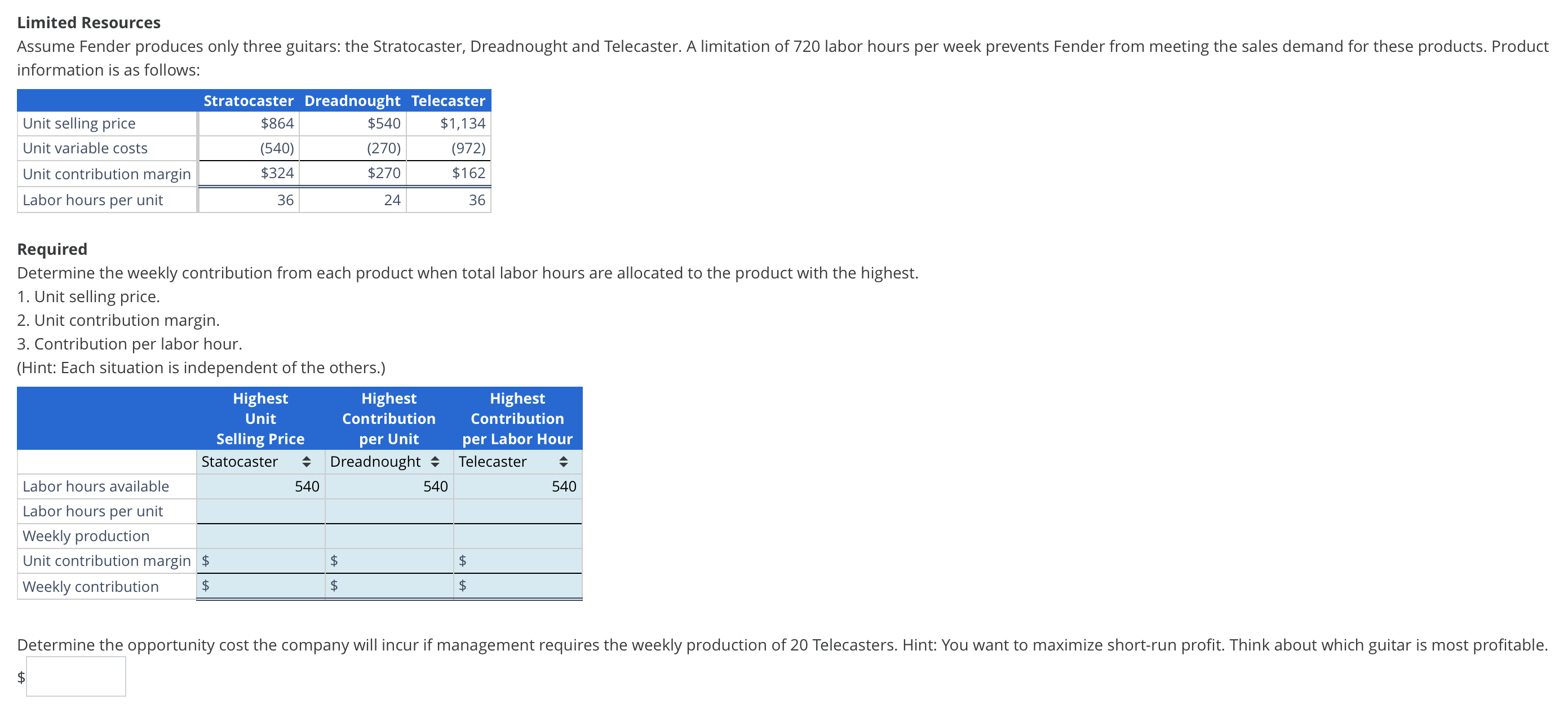Enter Unit contribution margin for Statocaster
1568x717 pixels.
click(x=265, y=560)
